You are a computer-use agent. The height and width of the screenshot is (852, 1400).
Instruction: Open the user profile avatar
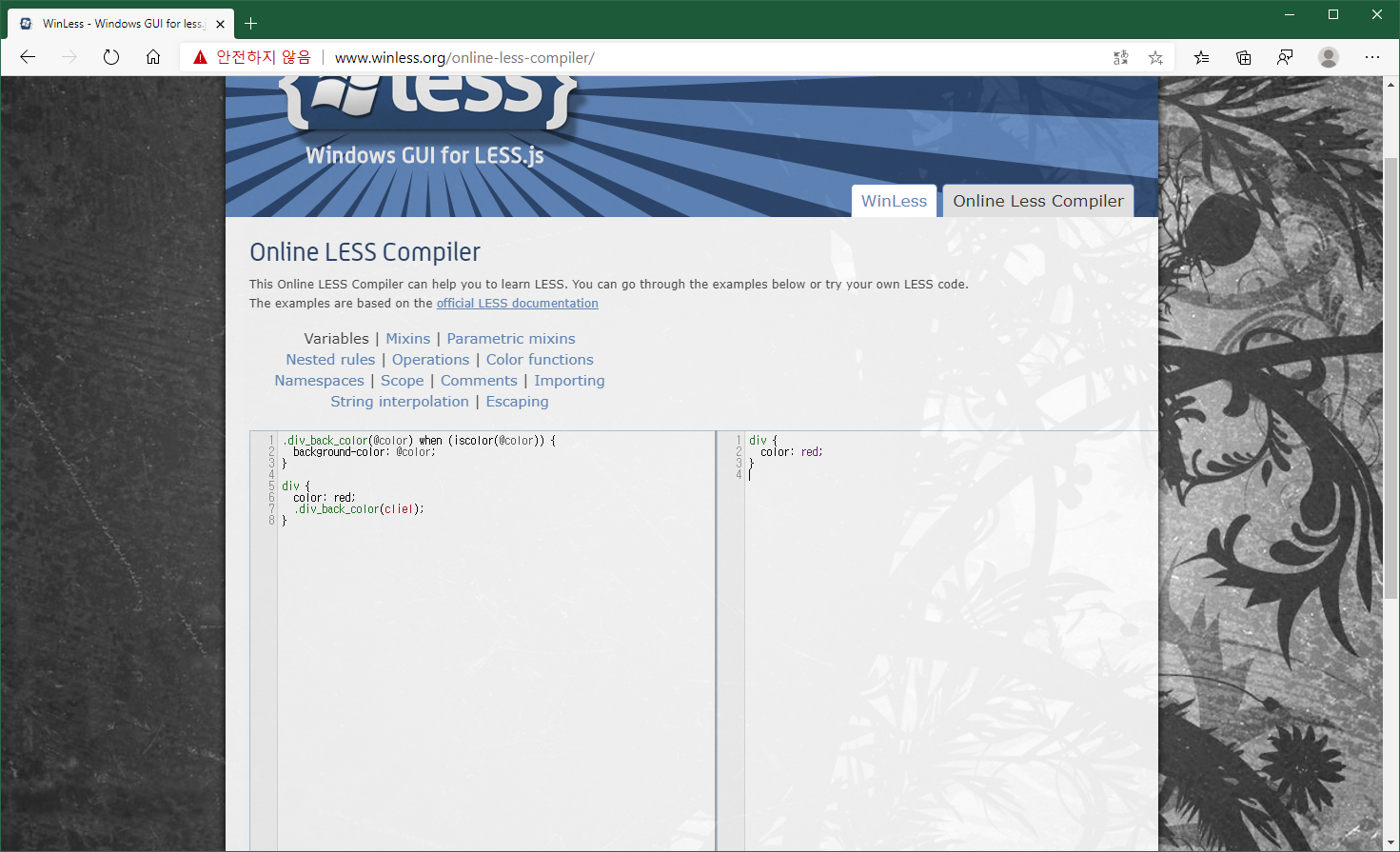1329,57
